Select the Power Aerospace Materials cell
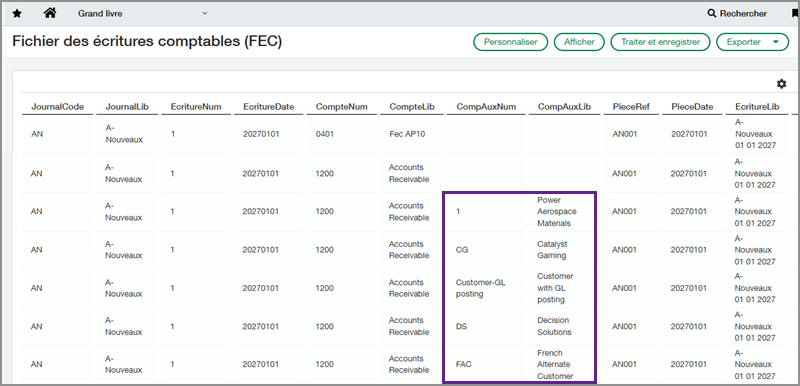Viewport: 800px width, 386px height. click(557, 212)
